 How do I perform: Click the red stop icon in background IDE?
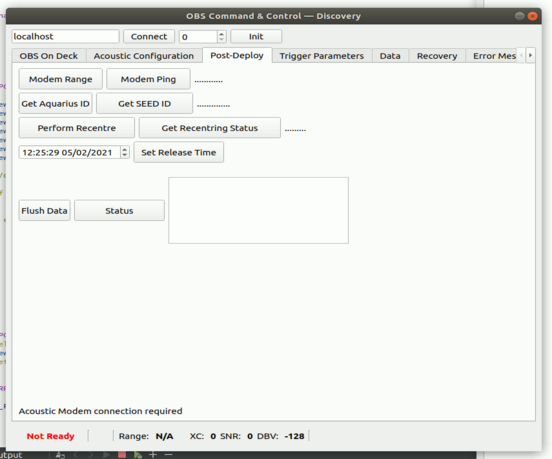122,455
